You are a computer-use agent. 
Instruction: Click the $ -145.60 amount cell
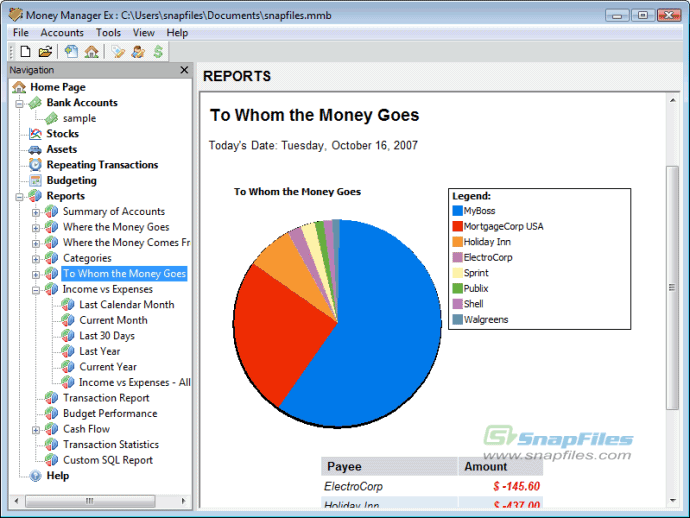coord(500,486)
